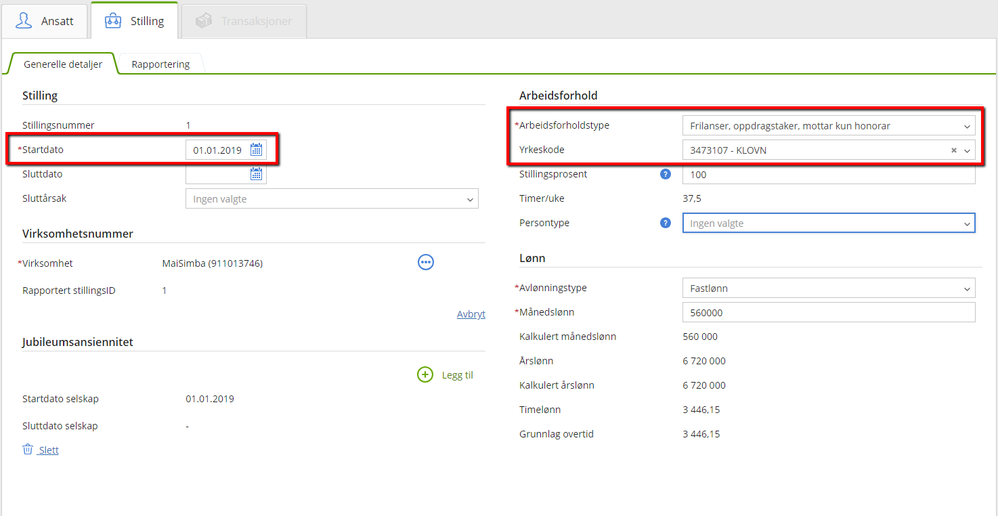Click the Kalkulert månedslønn value 560 000

pos(699,337)
